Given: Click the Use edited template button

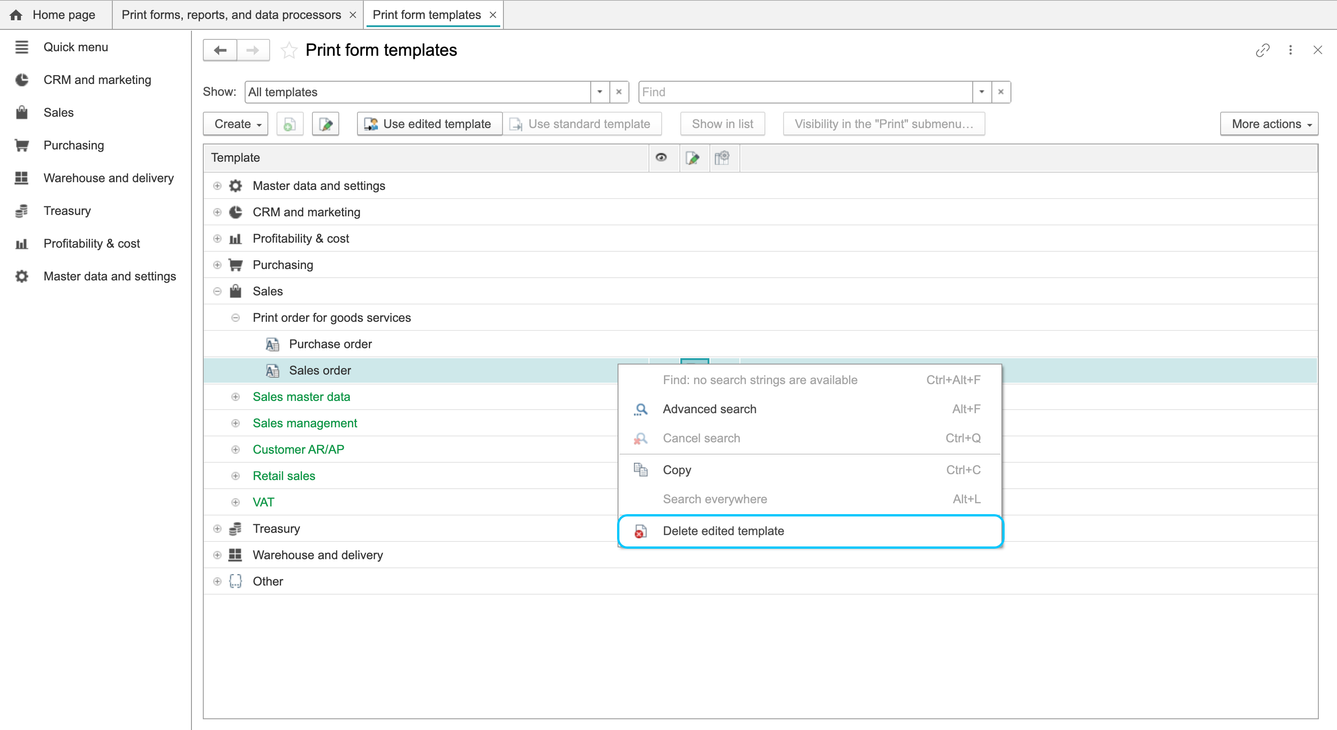Looking at the screenshot, I should tap(429, 124).
